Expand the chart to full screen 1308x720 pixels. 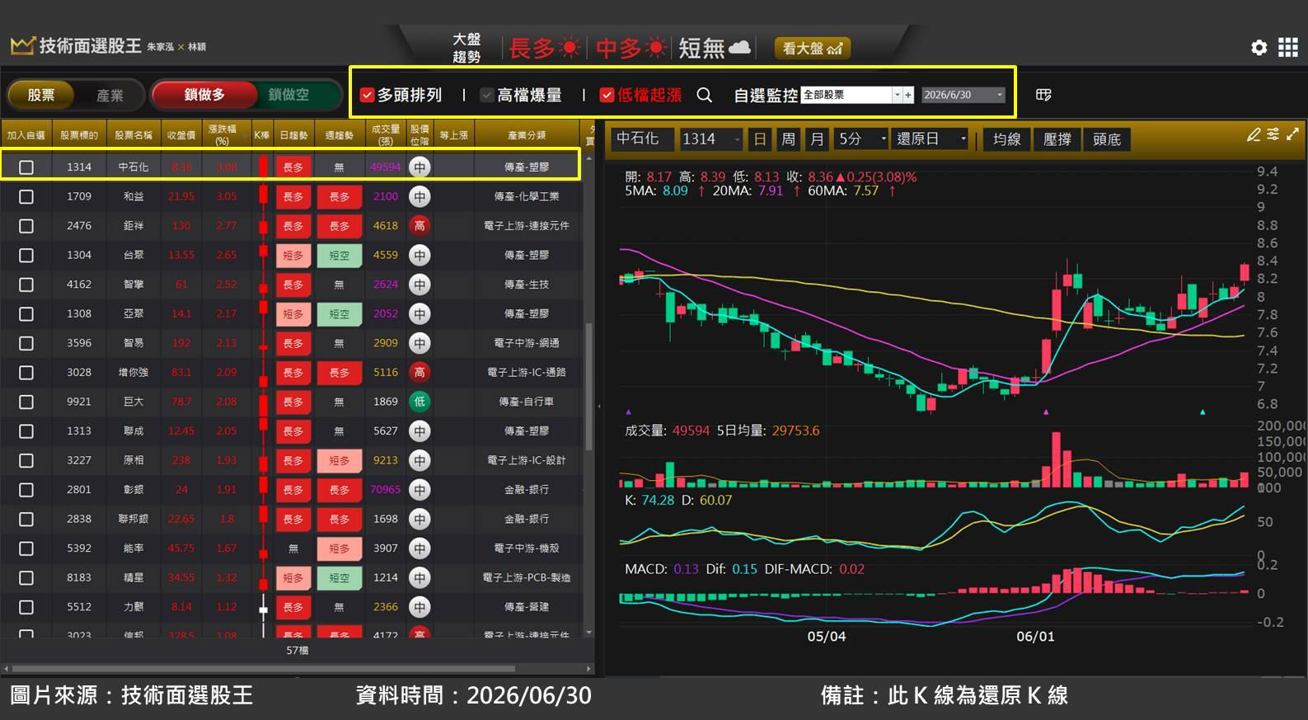pyautogui.click(x=1293, y=134)
